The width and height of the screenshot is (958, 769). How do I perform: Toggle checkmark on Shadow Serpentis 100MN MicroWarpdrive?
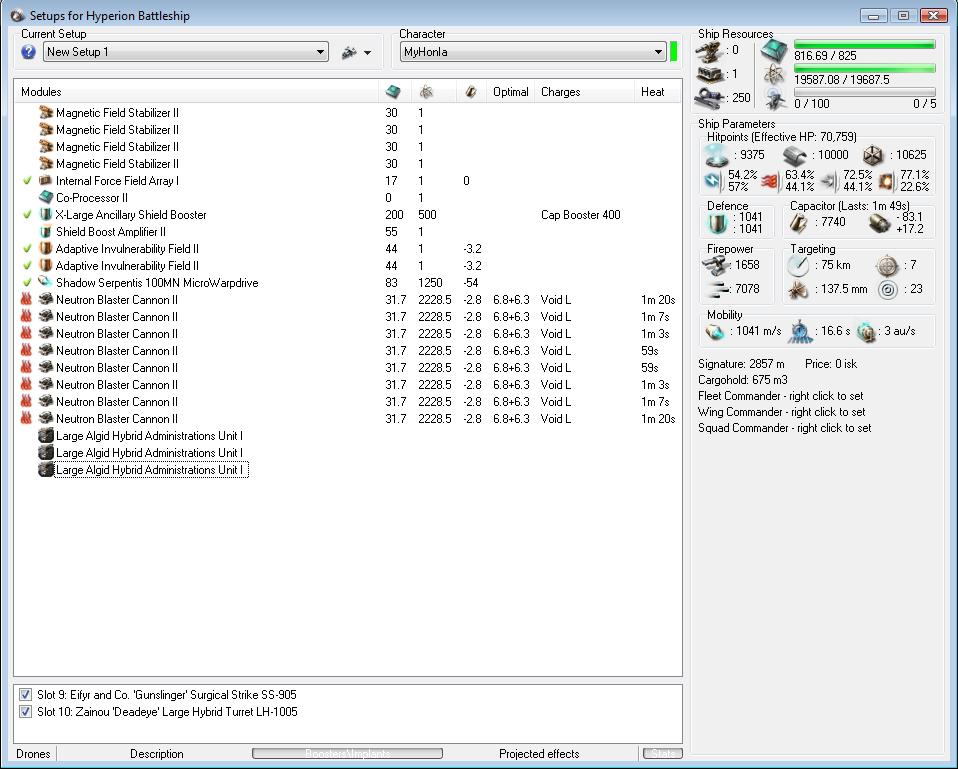click(x=27, y=283)
